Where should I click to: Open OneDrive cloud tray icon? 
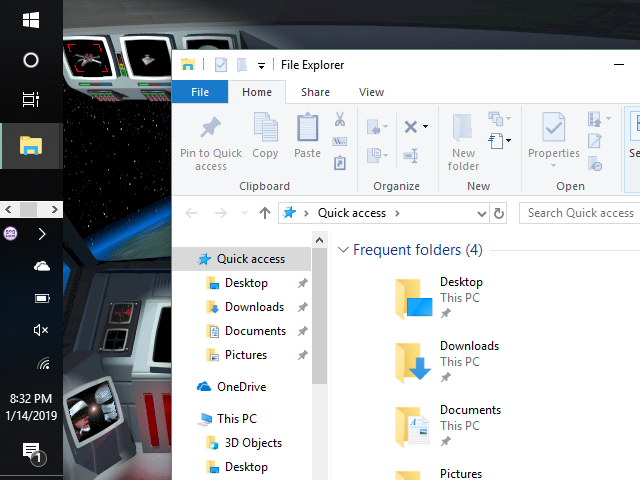[x=42, y=267]
